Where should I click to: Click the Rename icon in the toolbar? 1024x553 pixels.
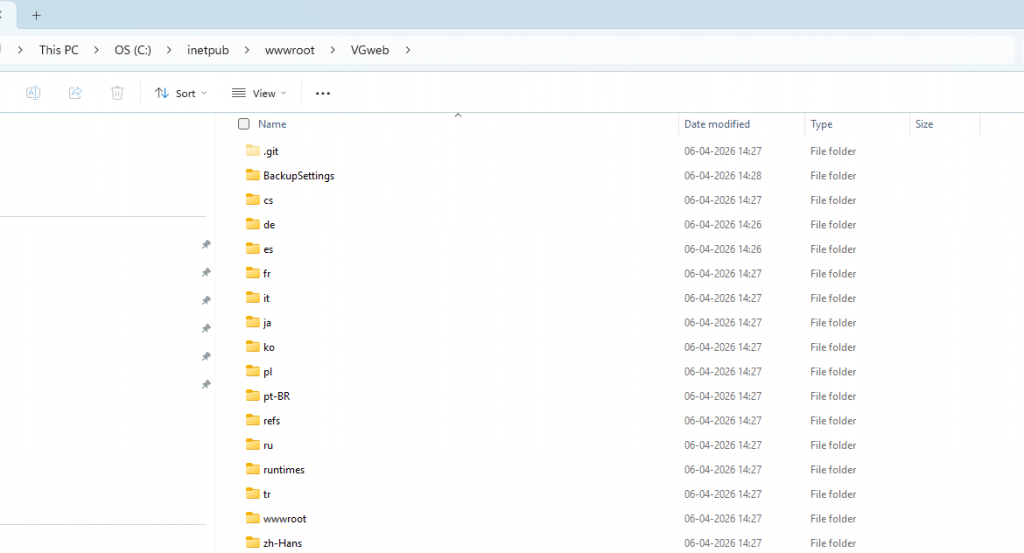click(33, 93)
